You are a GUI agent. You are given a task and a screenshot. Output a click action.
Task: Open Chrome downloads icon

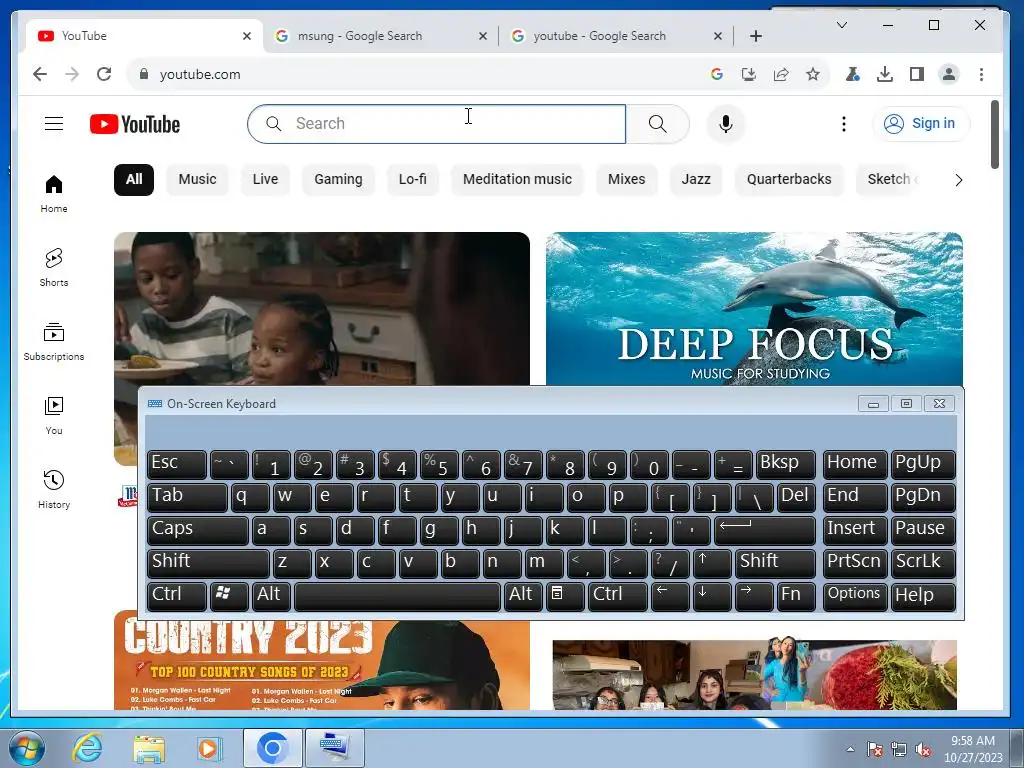(884, 74)
